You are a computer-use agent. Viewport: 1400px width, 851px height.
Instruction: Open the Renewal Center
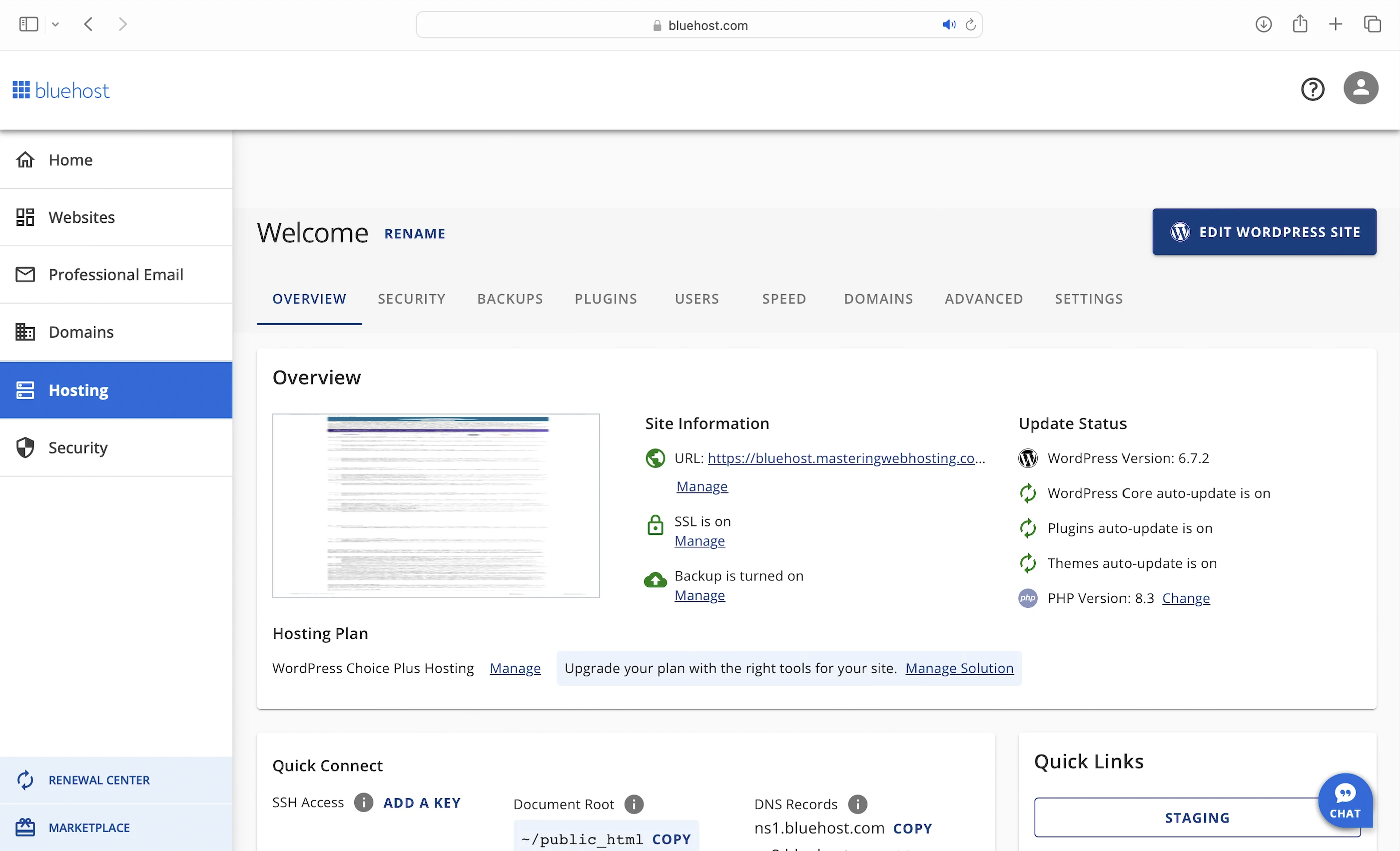[x=99, y=780]
